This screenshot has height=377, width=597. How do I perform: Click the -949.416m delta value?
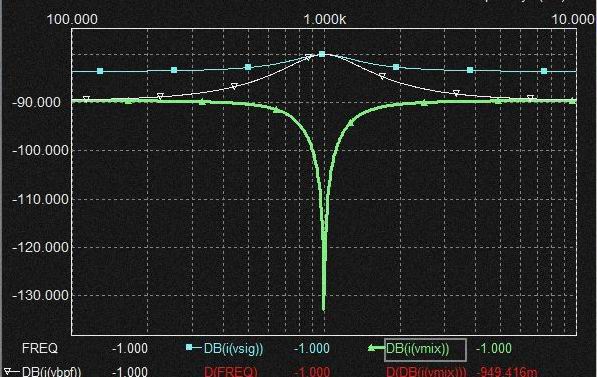click(x=507, y=372)
